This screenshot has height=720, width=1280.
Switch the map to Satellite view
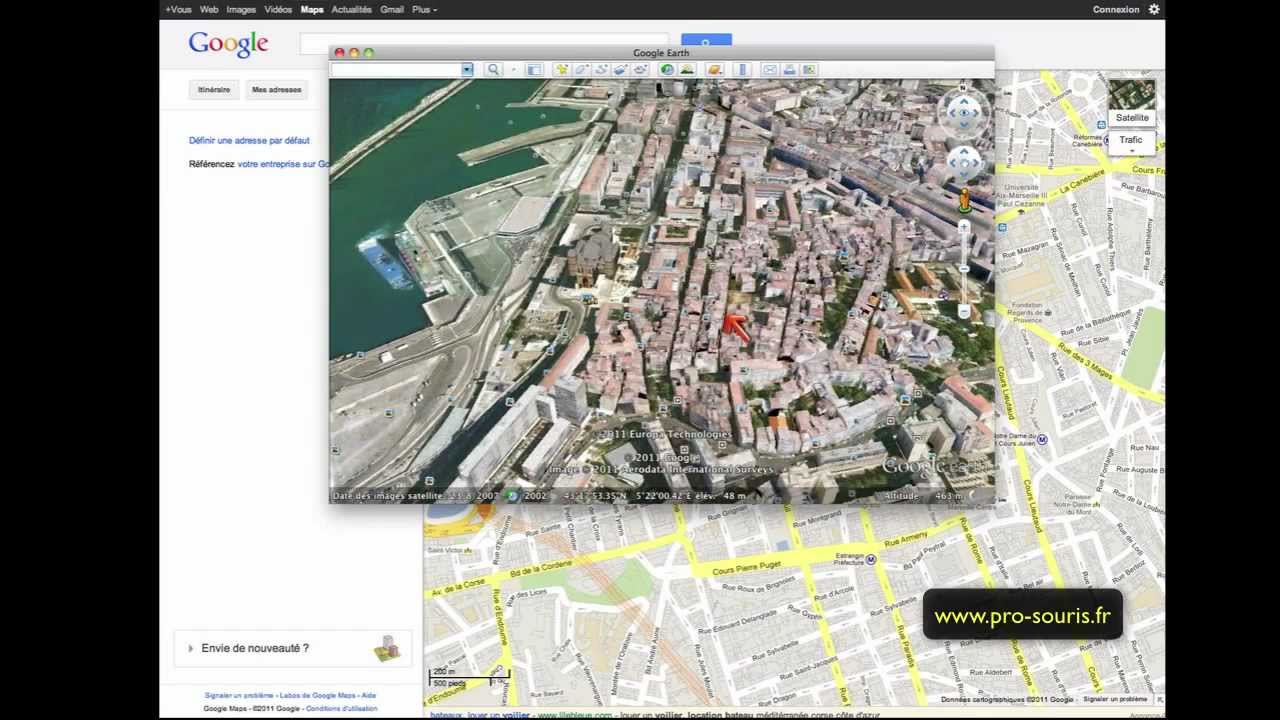click(1132, 117)
